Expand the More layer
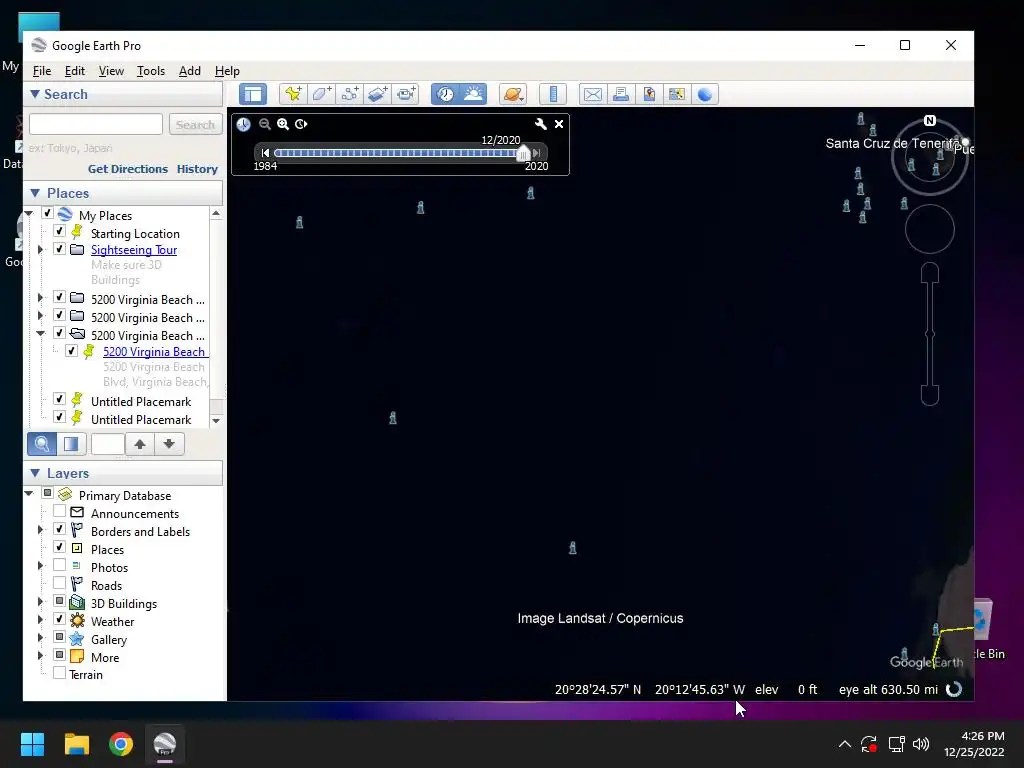 (x=40, y=656)
